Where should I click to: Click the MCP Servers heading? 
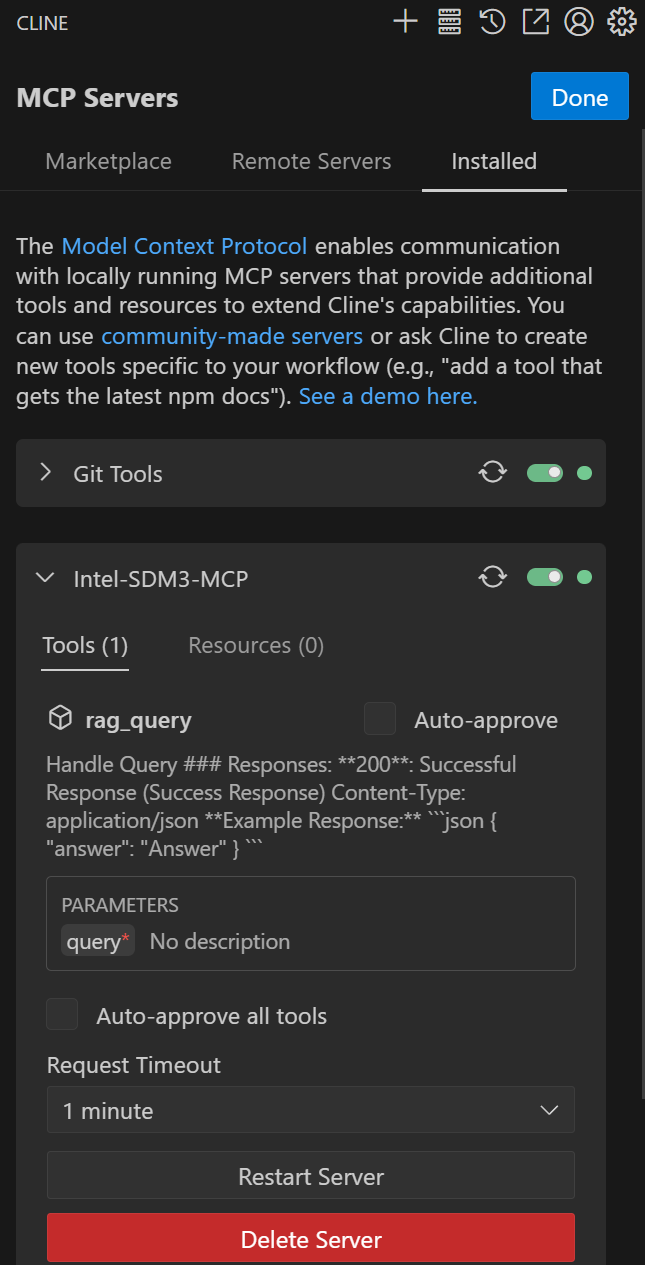pos(97,98)
